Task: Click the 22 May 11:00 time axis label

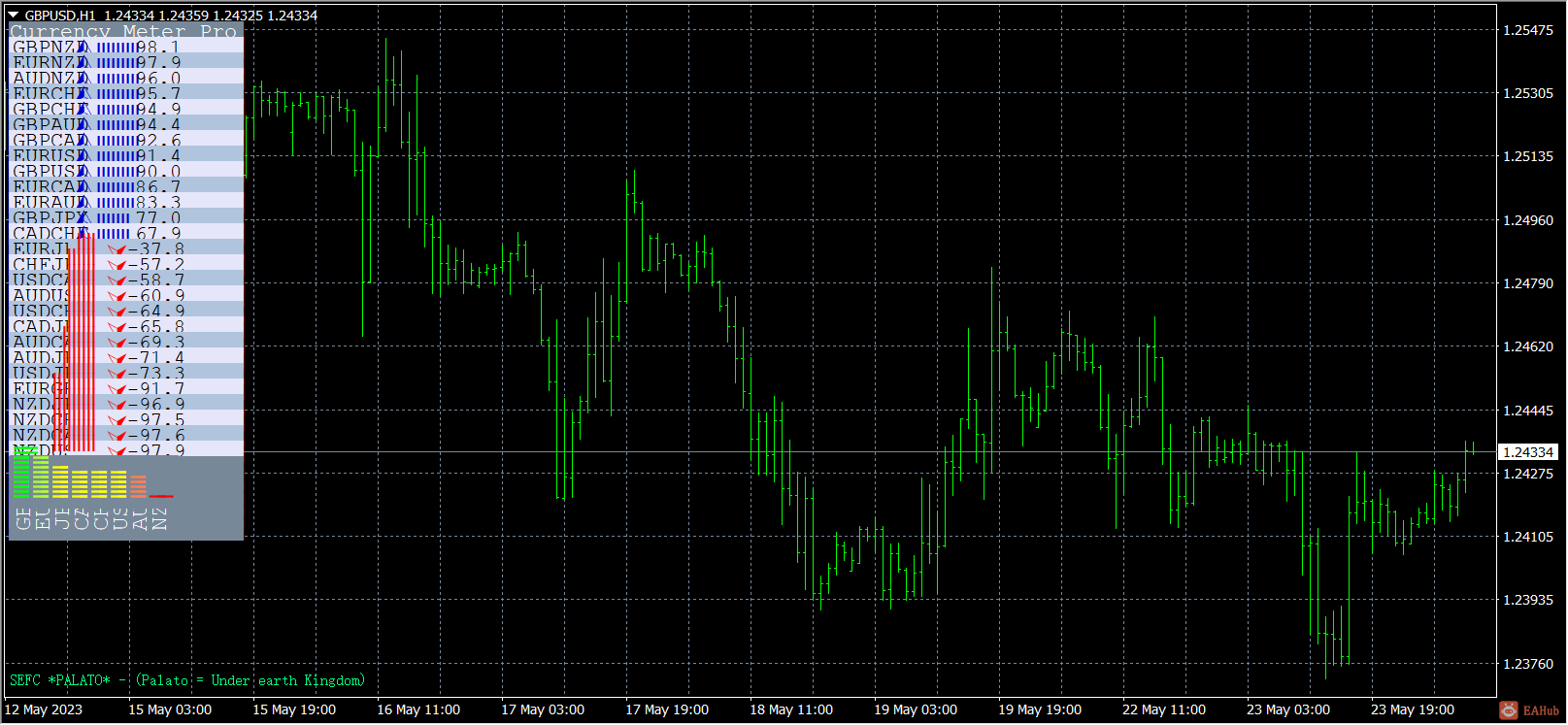Action: (1164, 709)
